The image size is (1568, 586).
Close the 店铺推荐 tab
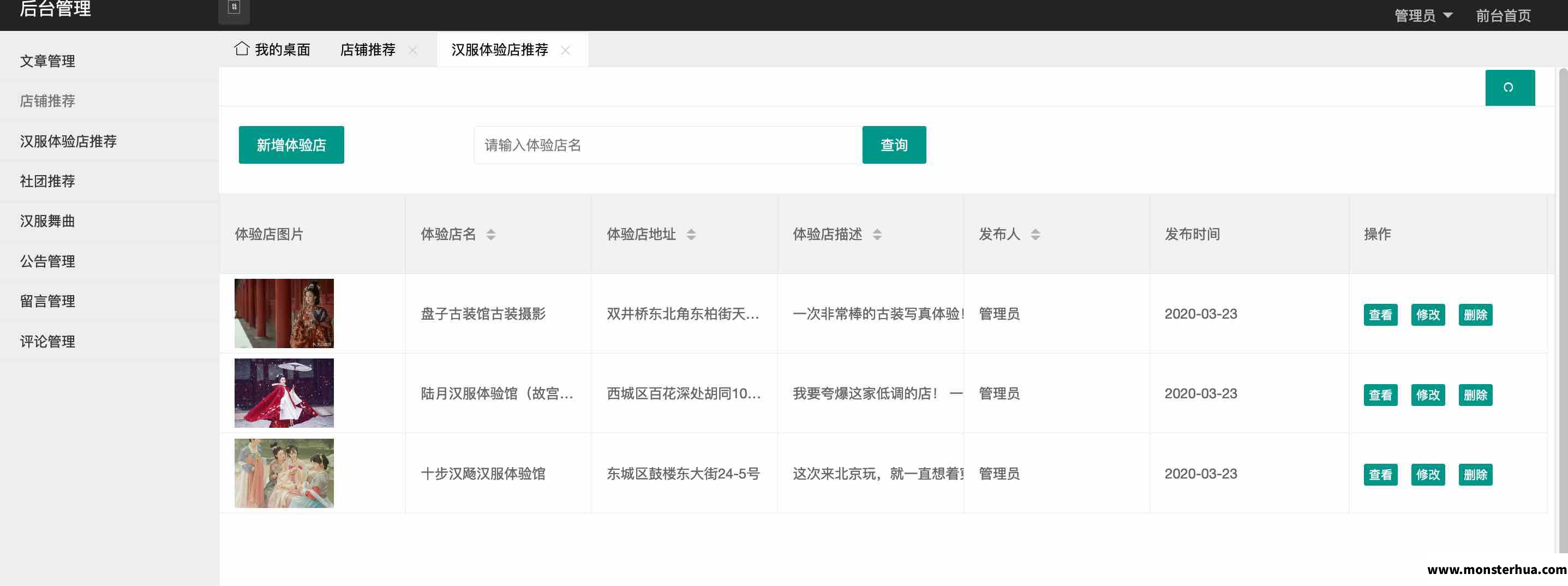point(412,50)
